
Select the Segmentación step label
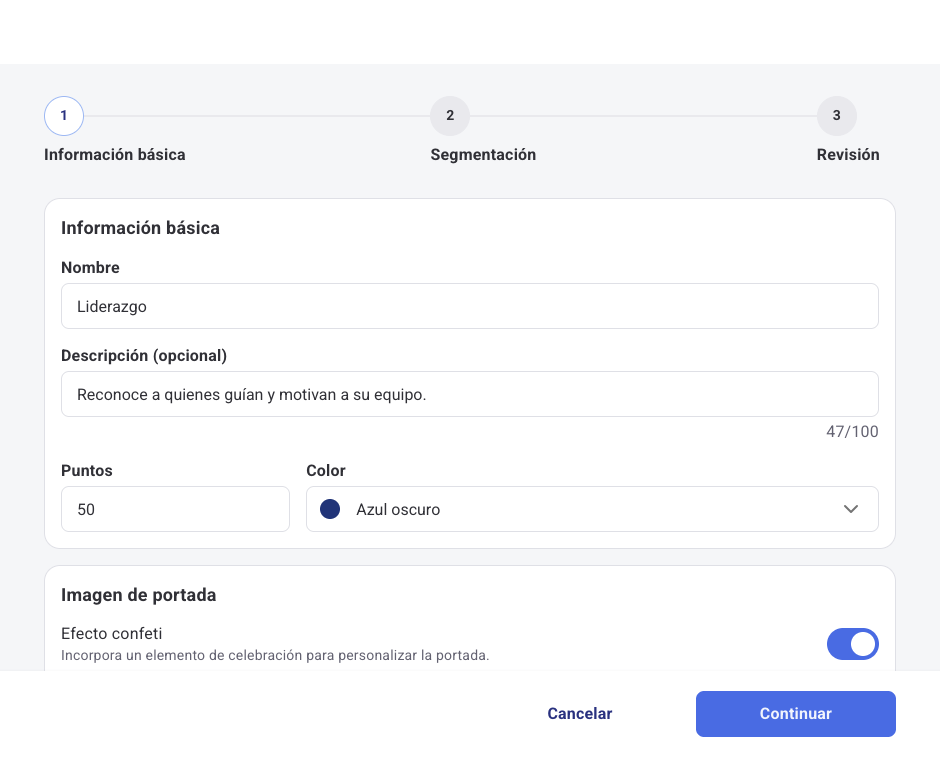pos(483,155)
